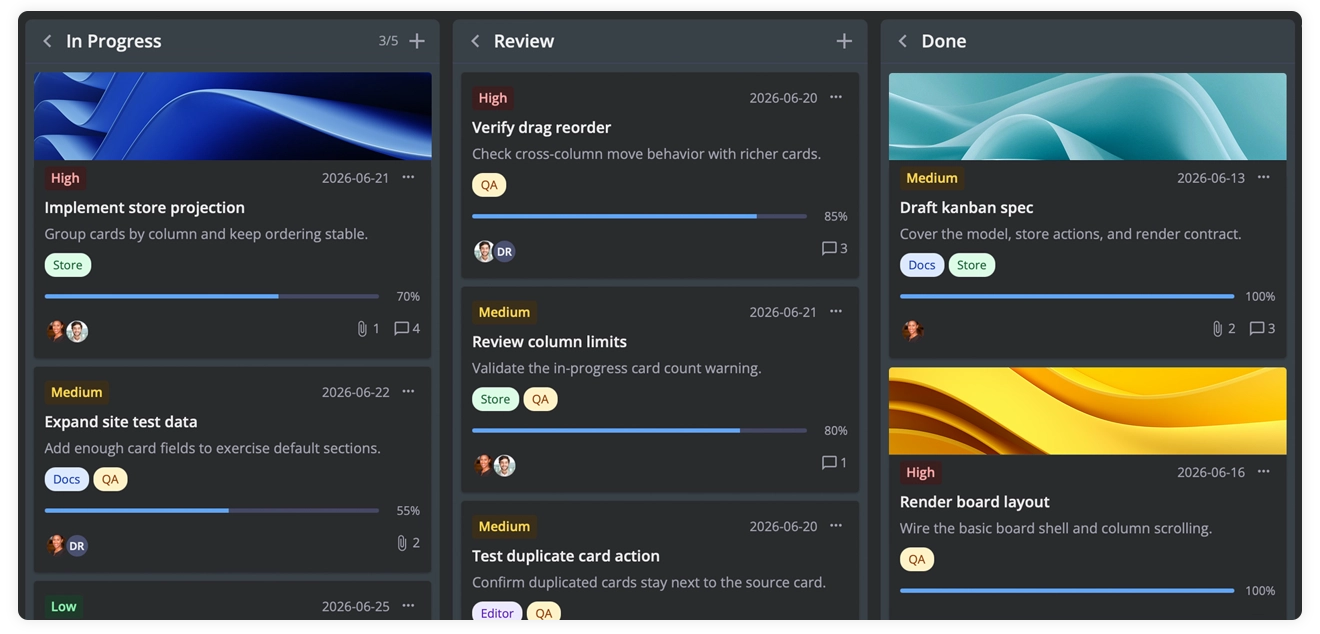Viewport: 1320px width, 634px height.
Task: Open the Implement store projection card title
Action: pyautogui.click(x=145, y=207)
